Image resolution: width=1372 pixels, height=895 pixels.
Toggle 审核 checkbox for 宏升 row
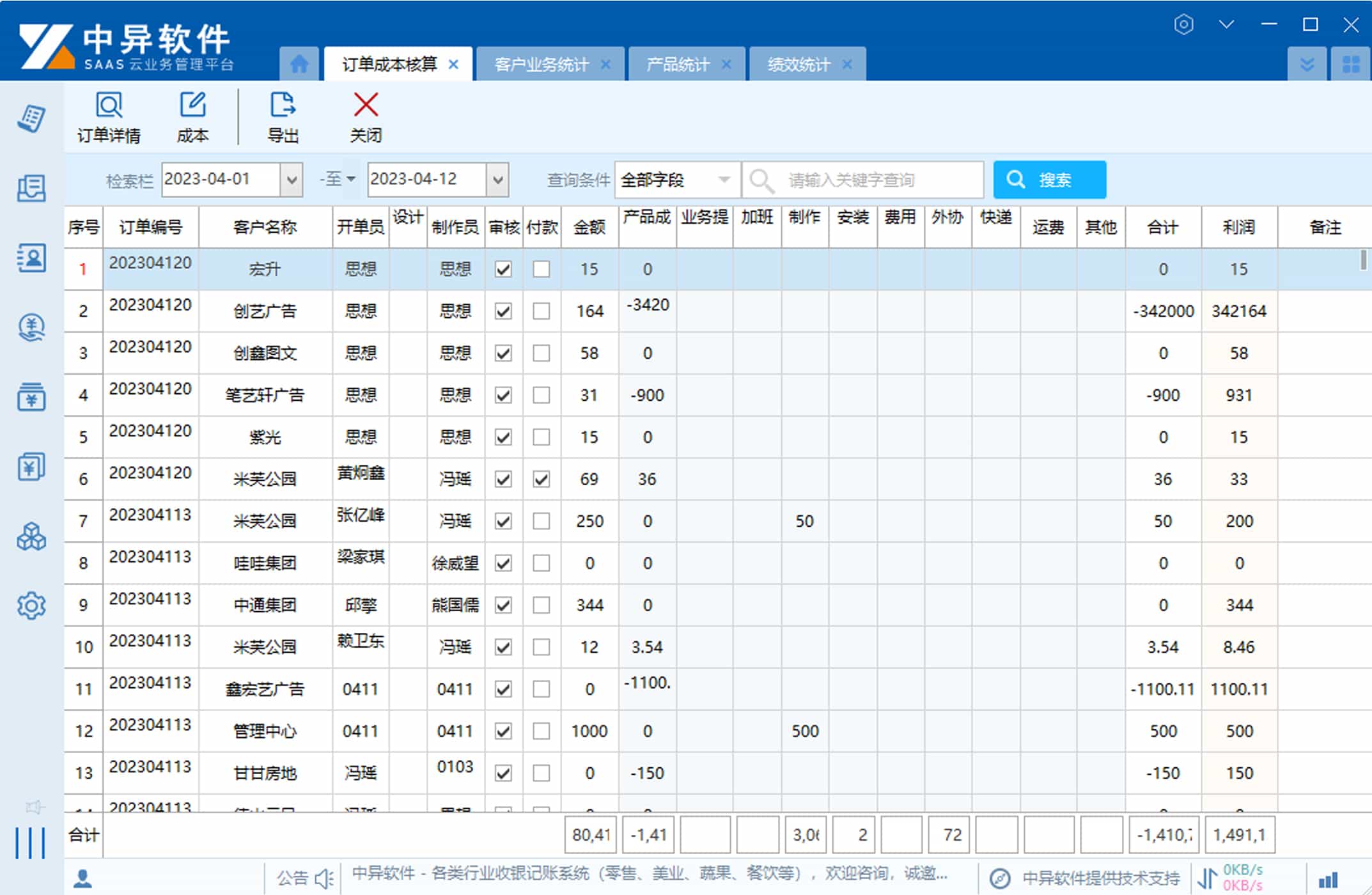(504, 269)
